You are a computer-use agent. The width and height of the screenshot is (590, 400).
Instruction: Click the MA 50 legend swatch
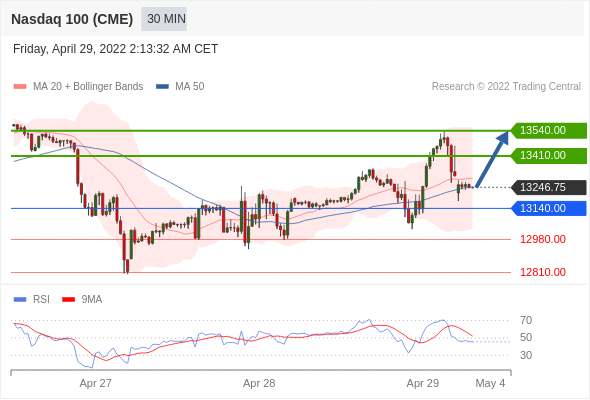(162, 87)
